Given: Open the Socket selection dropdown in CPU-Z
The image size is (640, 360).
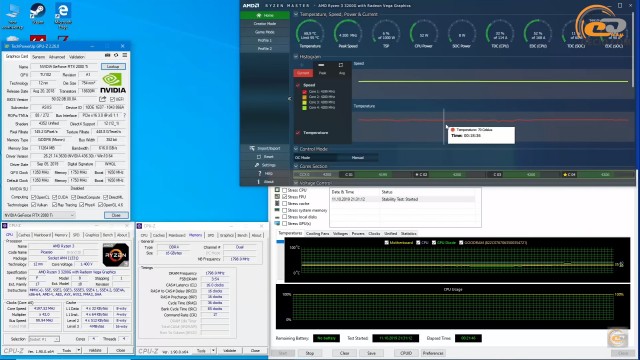Looking at the screenshot, I should [44, 339].
